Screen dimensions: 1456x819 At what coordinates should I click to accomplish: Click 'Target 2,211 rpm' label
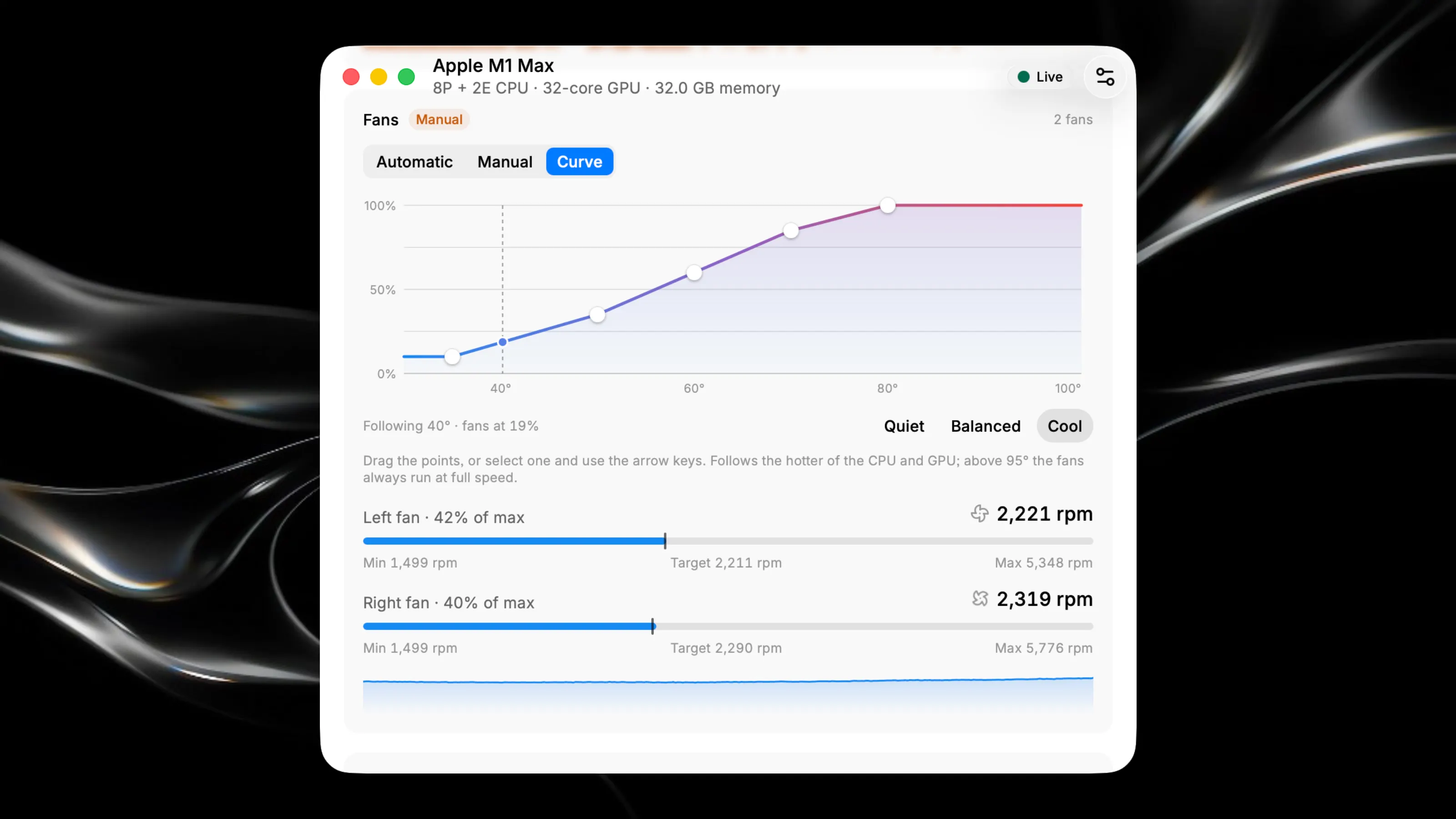pyautogui.click(x=726, y=563)
